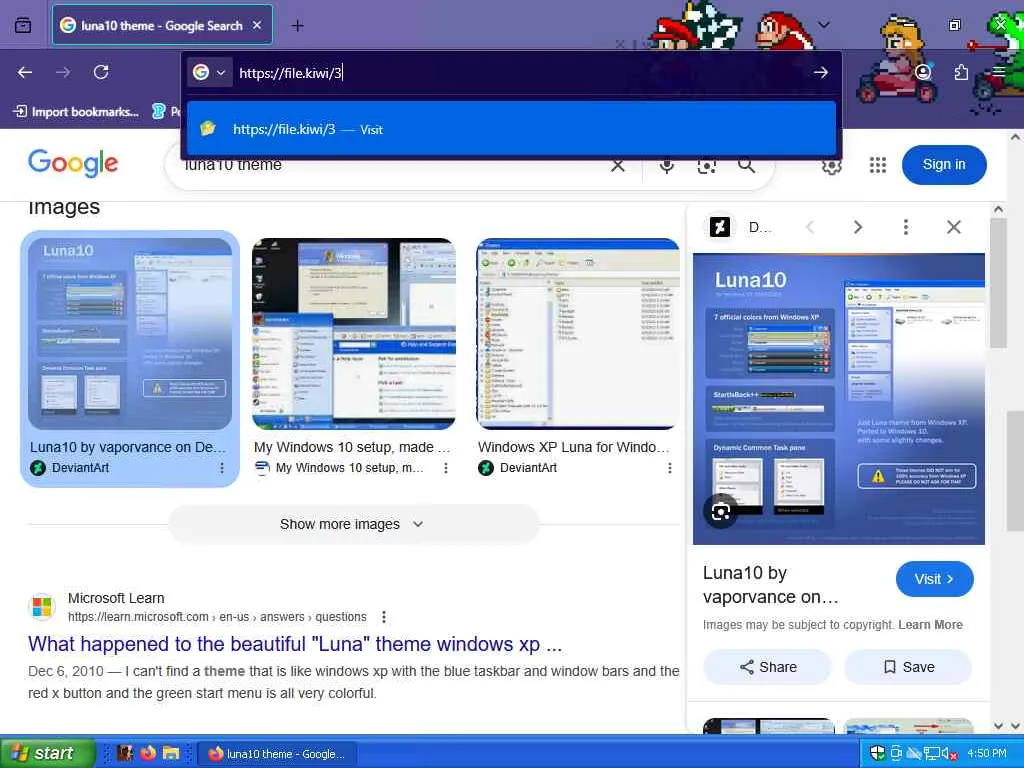Open the Extensions puzzle icon
Screen dimensions: 1024x768
961,72
